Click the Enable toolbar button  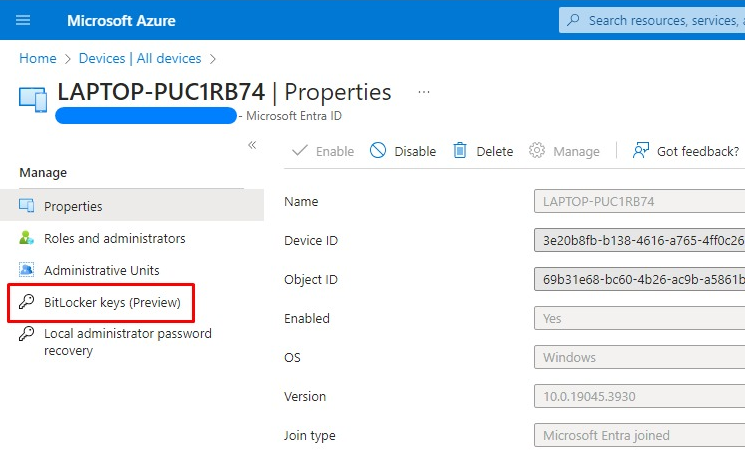tap(323, 151)
